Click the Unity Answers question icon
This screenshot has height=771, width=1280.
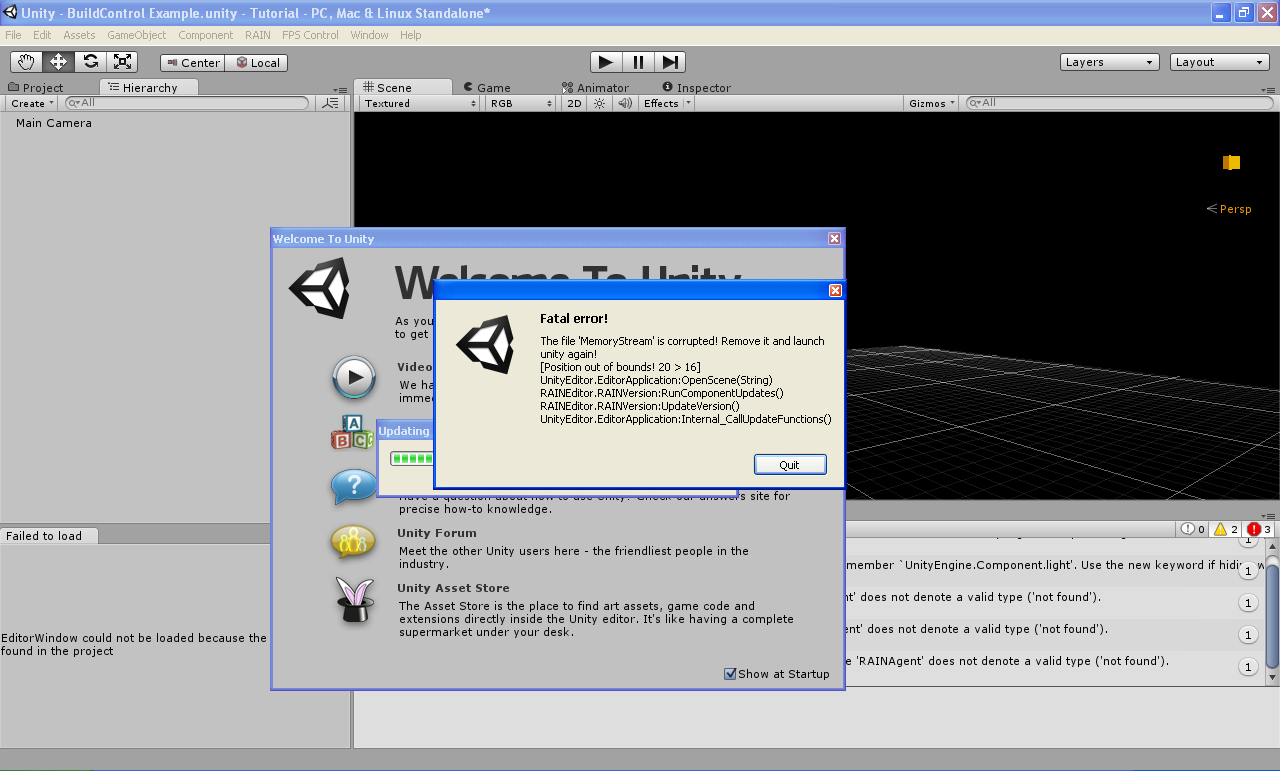(x=353, y=488)
